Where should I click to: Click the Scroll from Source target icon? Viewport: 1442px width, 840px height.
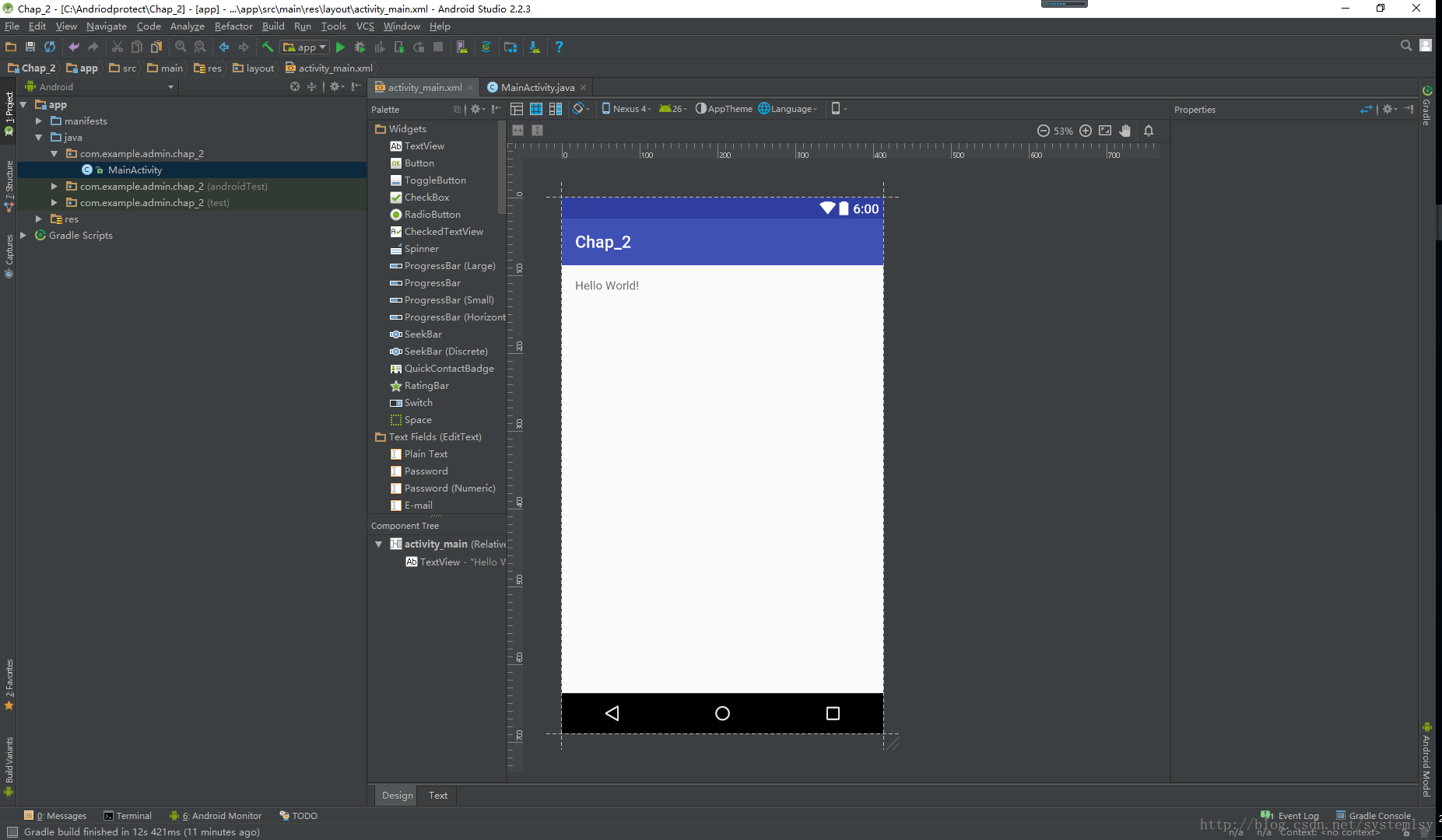tap(295, 86)
